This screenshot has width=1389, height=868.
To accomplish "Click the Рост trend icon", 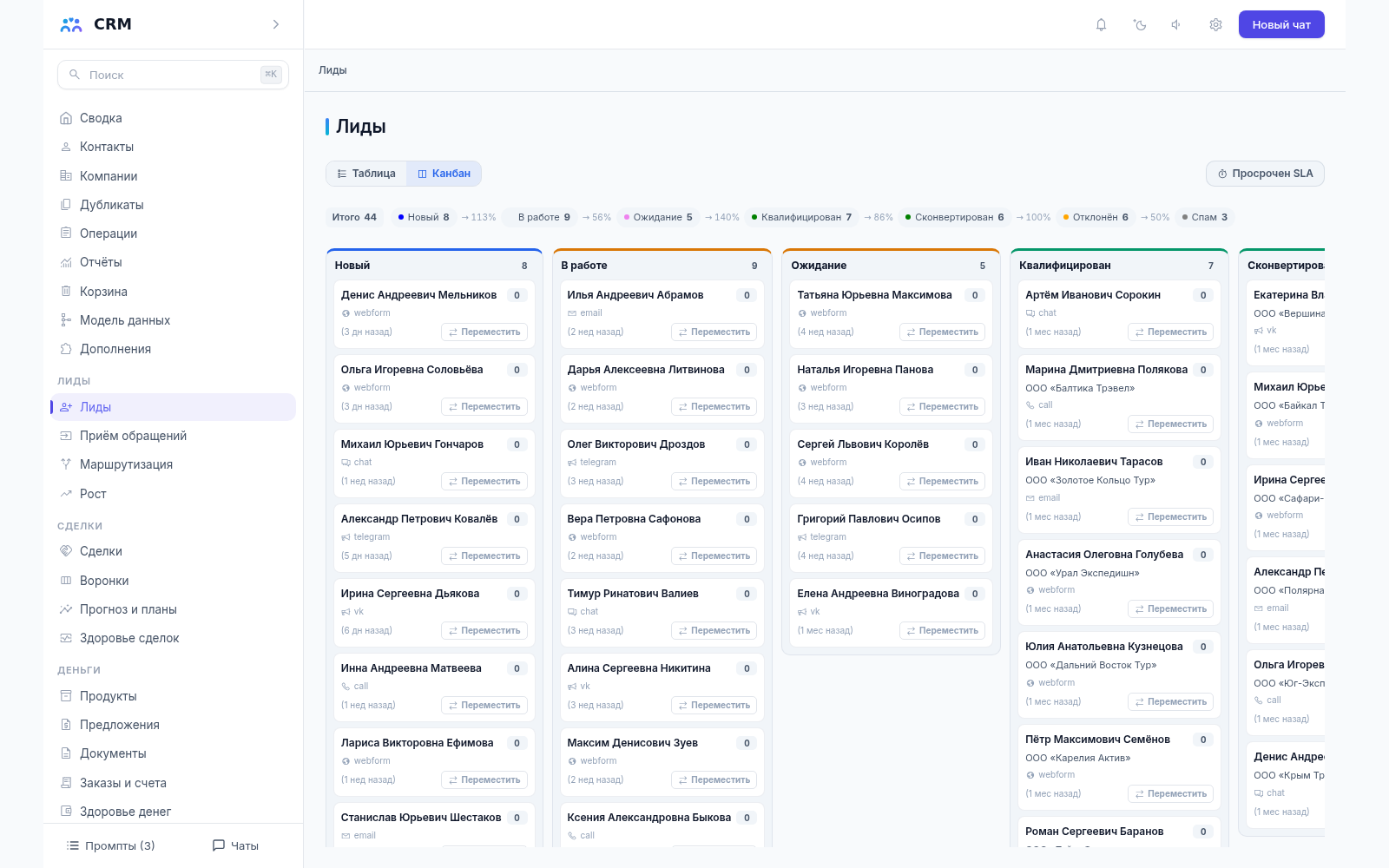I will (x=66, y=494).
